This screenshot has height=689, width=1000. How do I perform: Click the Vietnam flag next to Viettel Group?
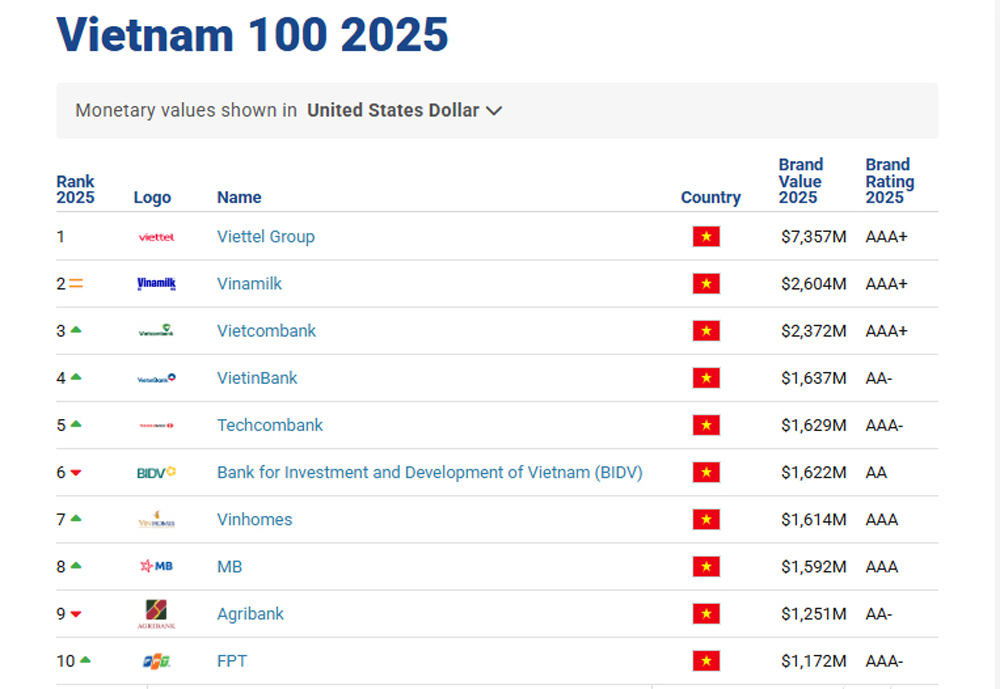click(x=706, y=237)
